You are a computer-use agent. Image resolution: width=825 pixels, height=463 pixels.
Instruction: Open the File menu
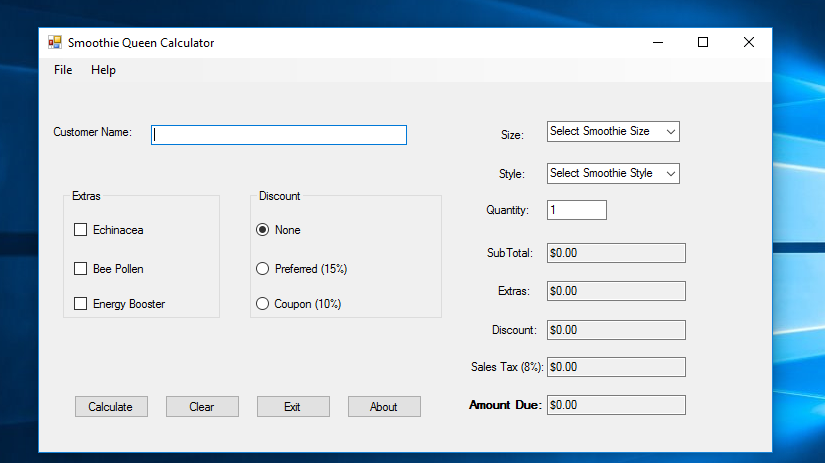63,70
